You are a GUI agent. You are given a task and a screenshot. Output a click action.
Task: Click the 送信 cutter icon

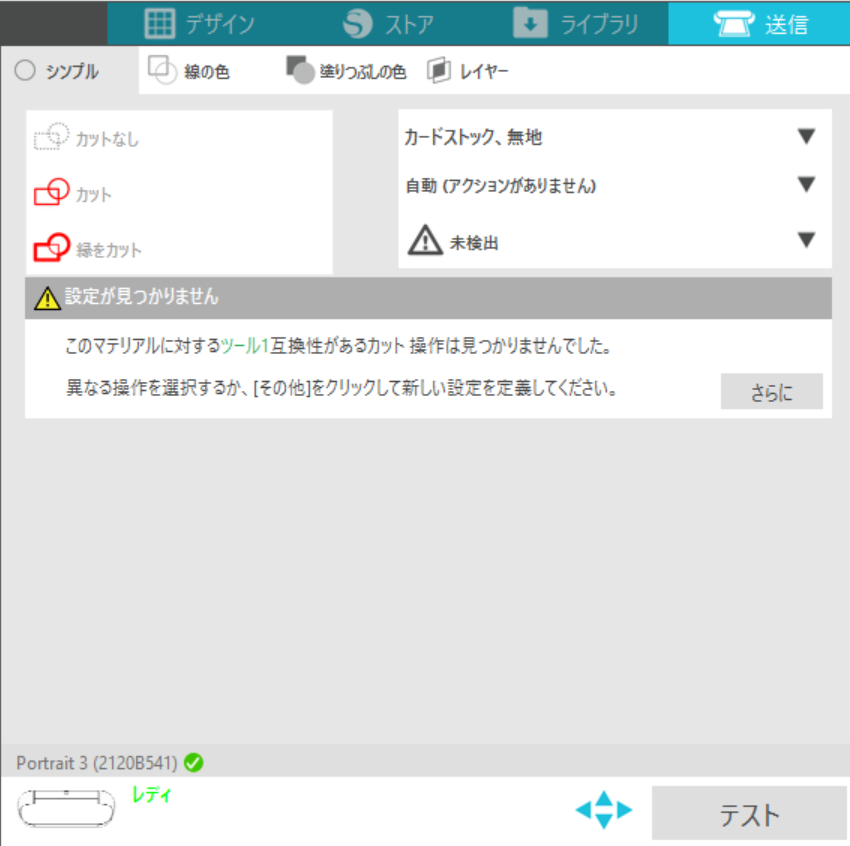[x=734, y=23]
